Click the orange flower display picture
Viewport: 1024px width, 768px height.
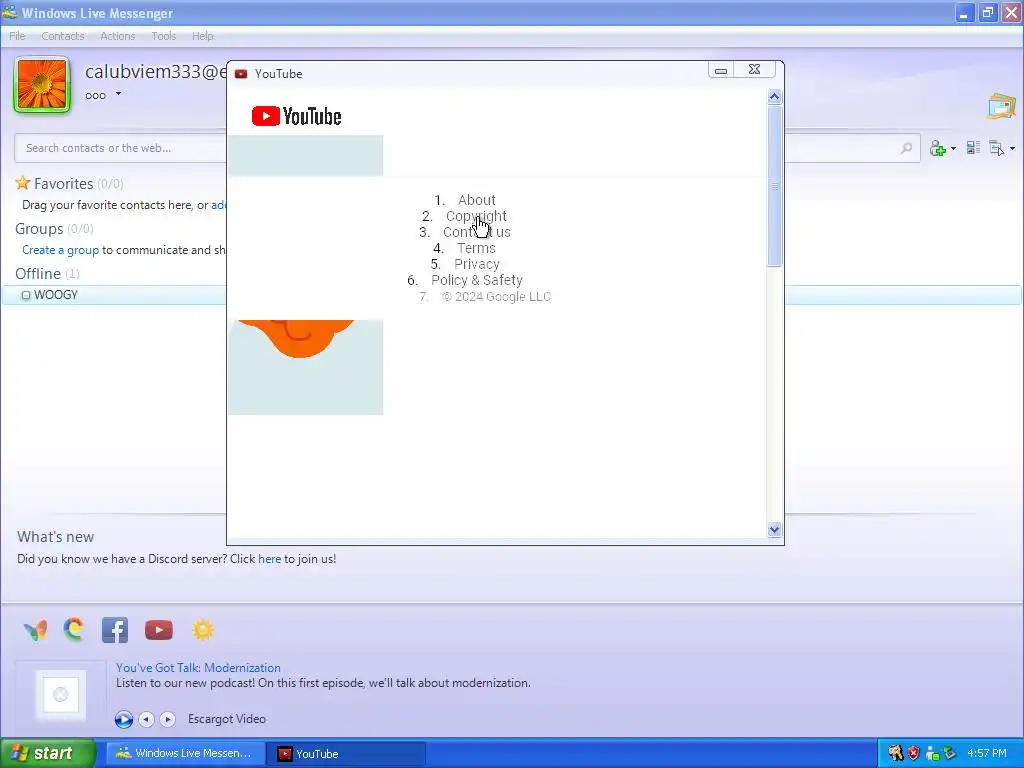point(42,85)
